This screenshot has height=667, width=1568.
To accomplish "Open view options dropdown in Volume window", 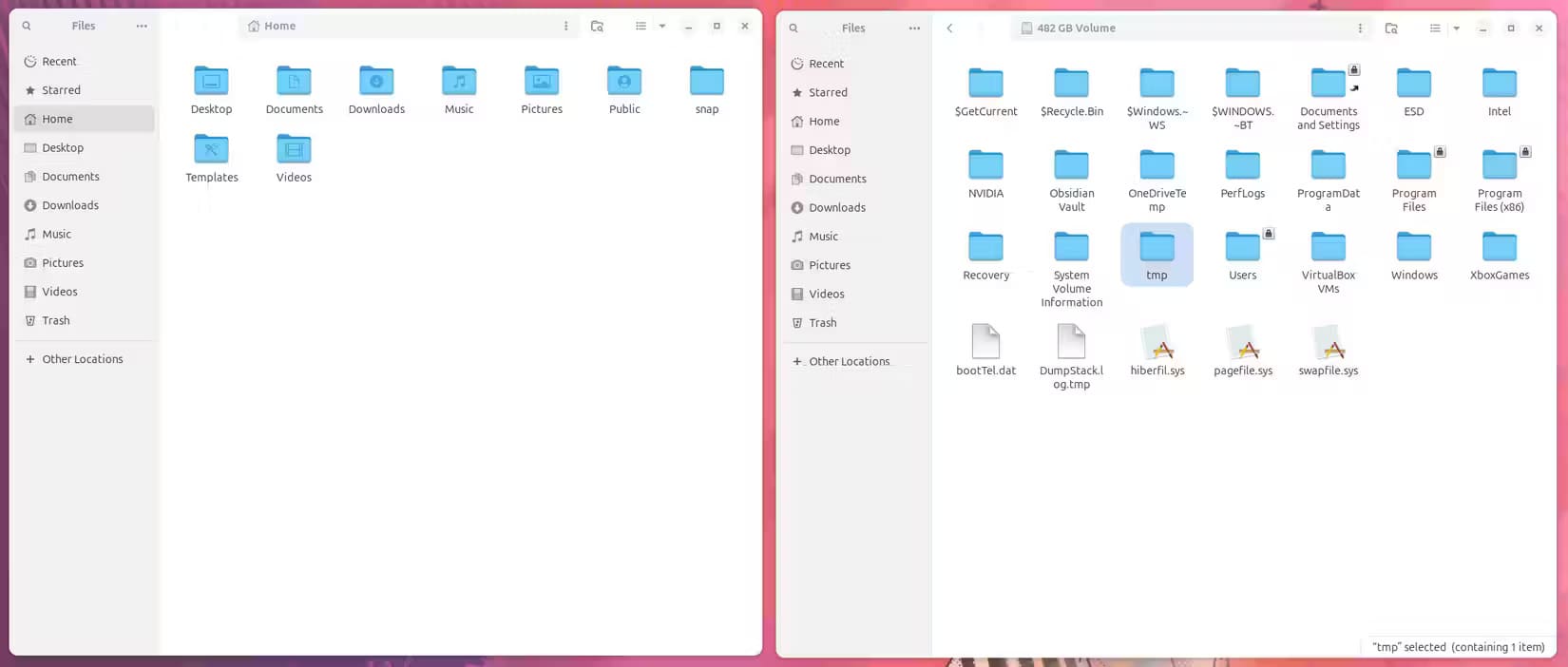I will [1456, 28].
